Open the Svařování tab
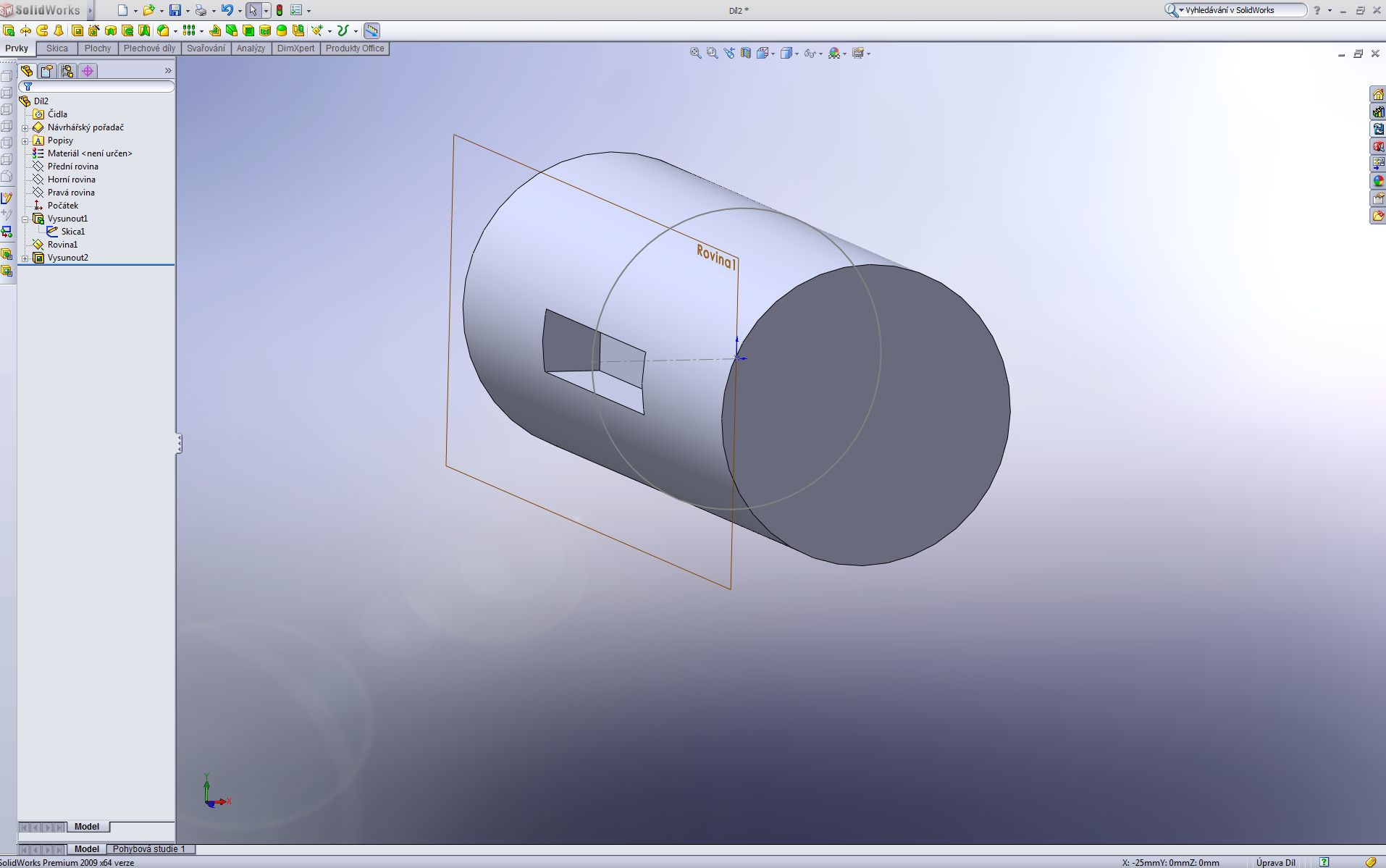 pos(206,49)
